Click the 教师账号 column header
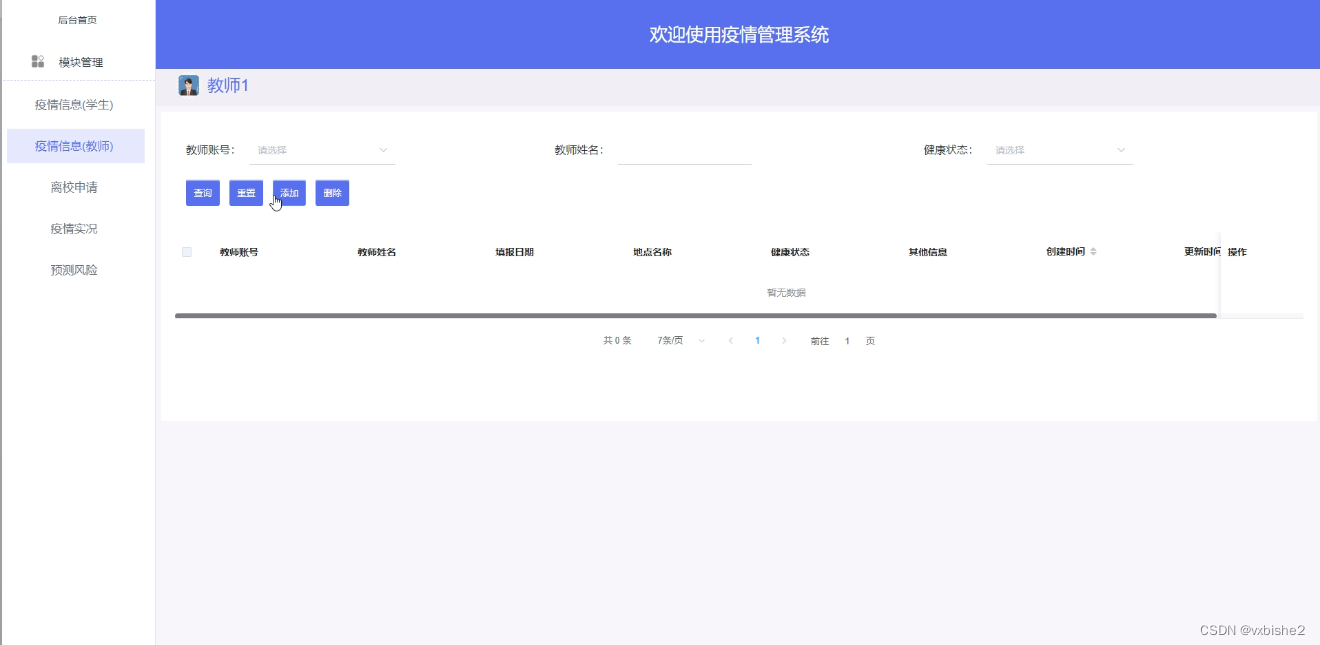The image size is (1320, 645). pos(239,252)
